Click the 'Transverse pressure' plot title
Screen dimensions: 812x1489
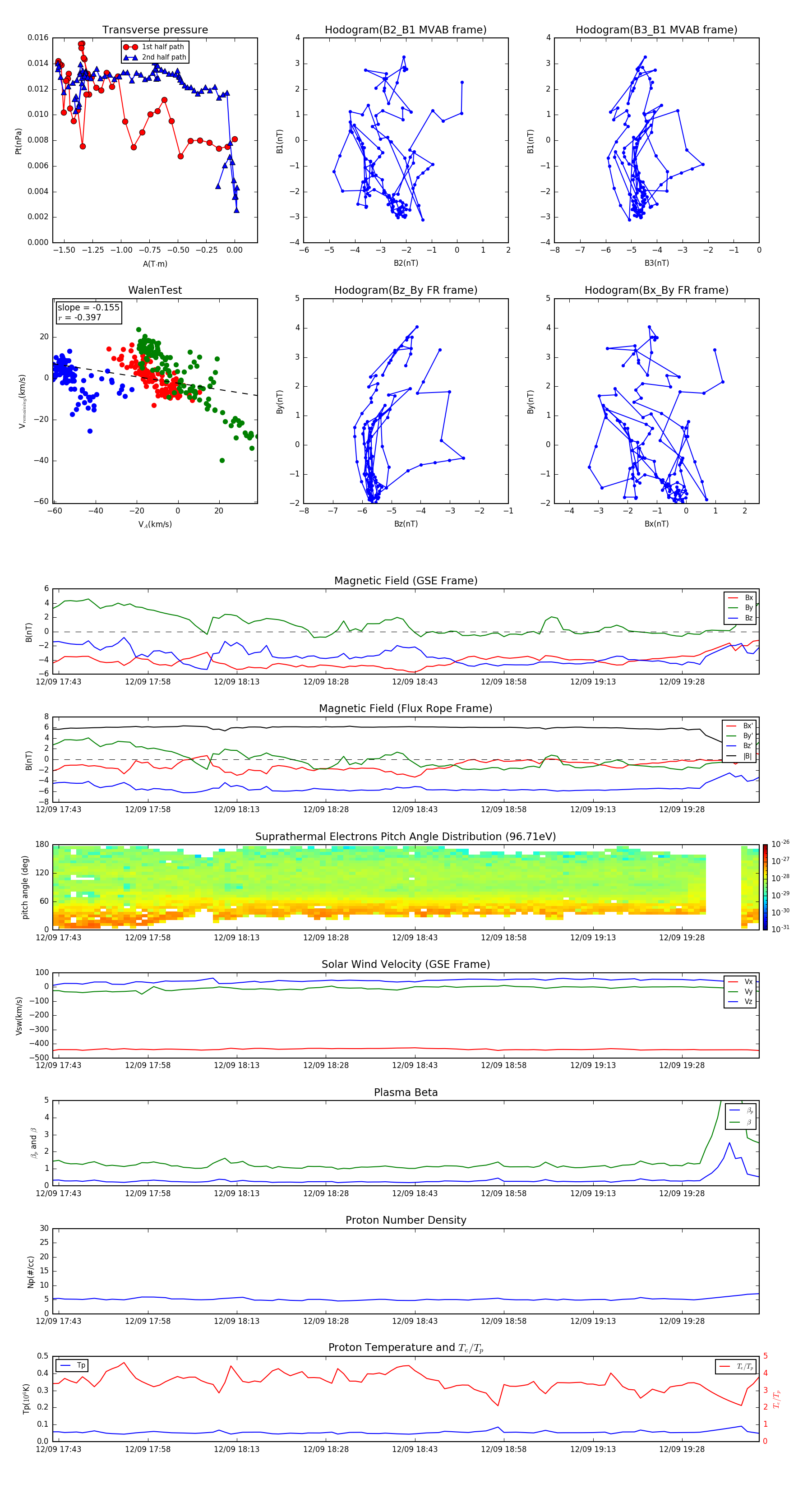point(155,30)
